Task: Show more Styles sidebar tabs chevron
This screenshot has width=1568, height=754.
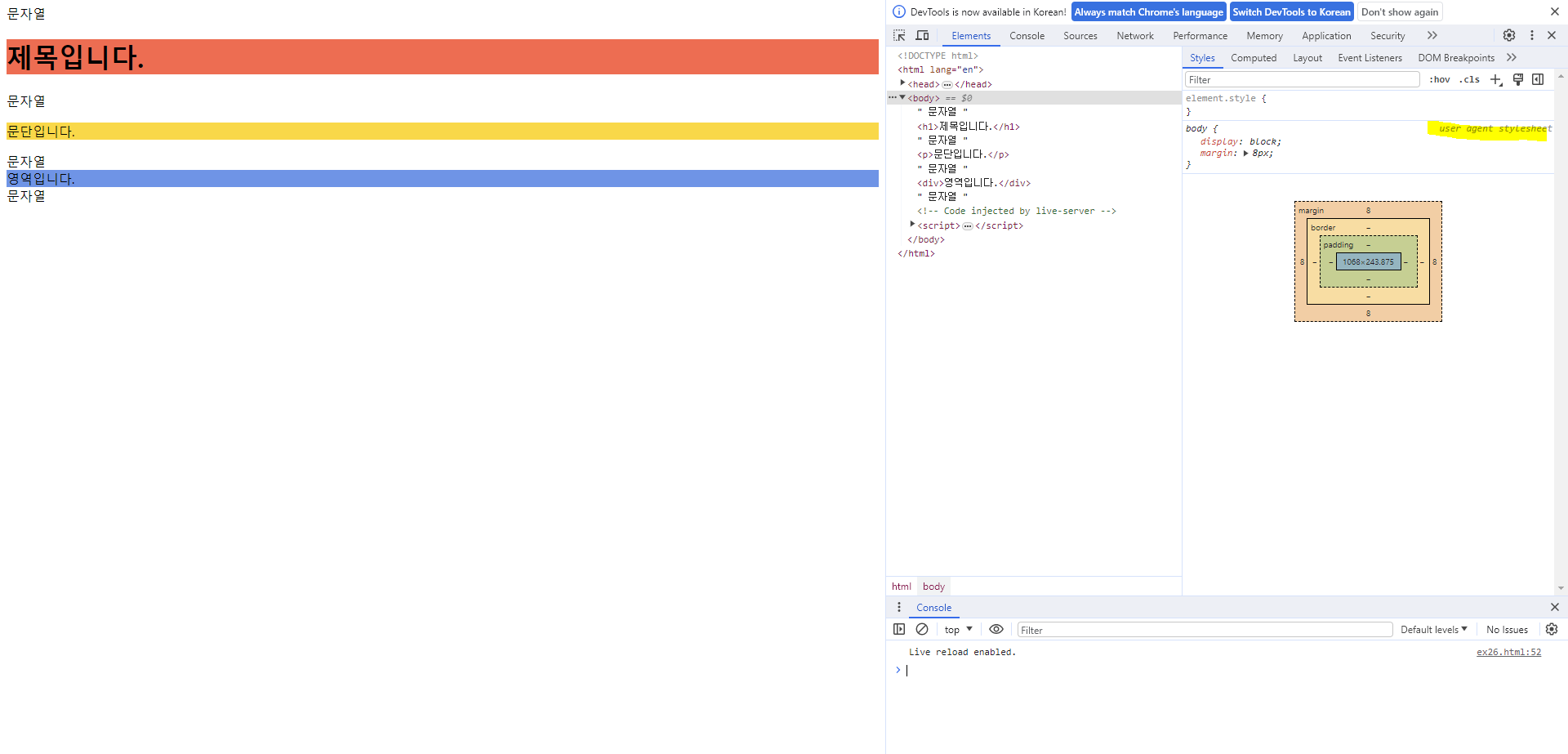Action: 1512,57
